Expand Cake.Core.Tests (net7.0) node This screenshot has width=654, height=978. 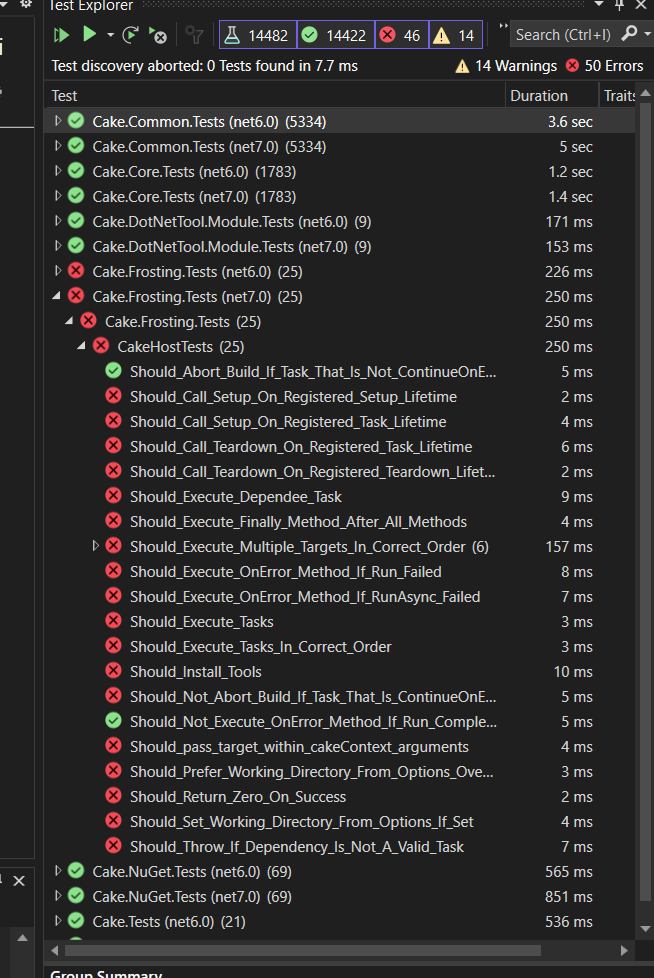(57, 196)
